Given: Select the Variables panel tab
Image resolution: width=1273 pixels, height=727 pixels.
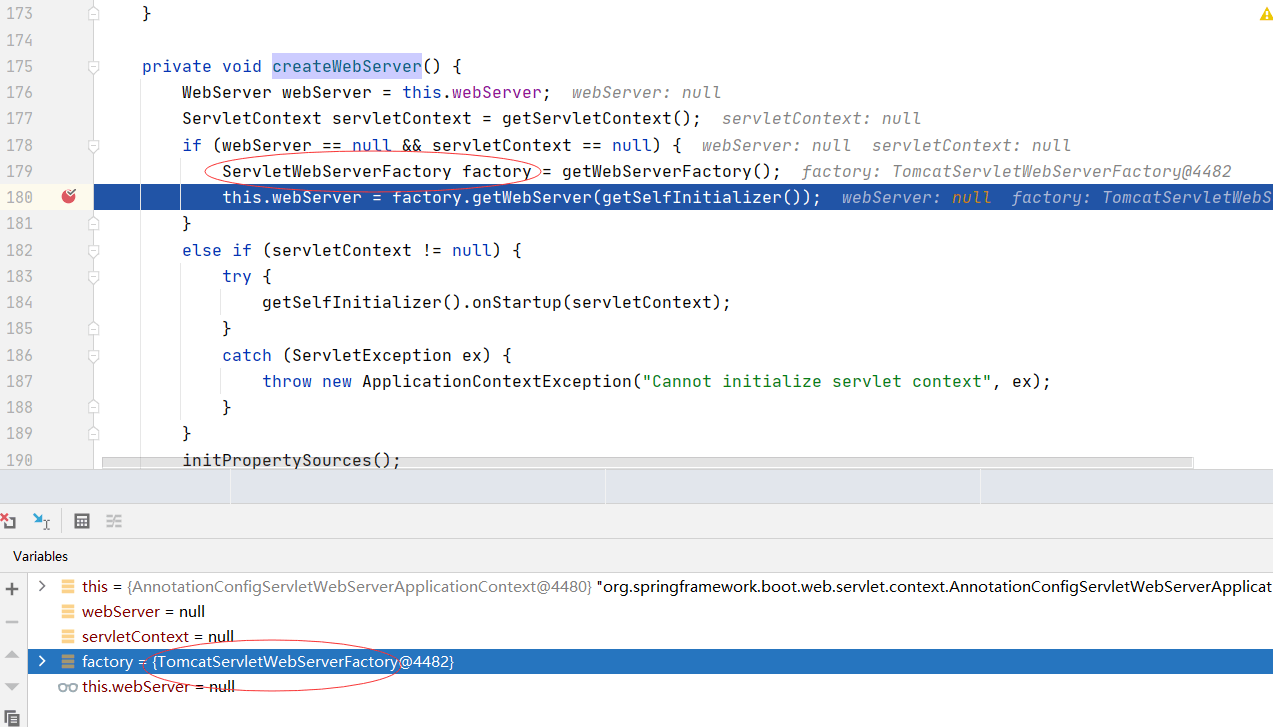Looking at the screenshot, I should tap(41, 556).
